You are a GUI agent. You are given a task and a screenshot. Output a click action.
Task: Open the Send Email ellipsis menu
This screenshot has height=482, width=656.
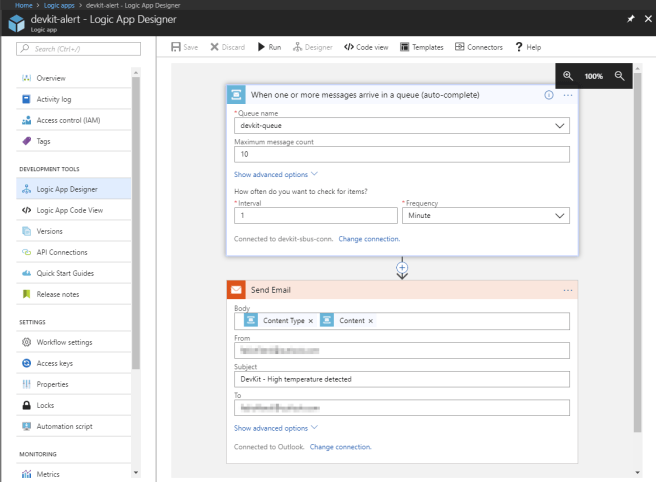click(x=568, y=290)
